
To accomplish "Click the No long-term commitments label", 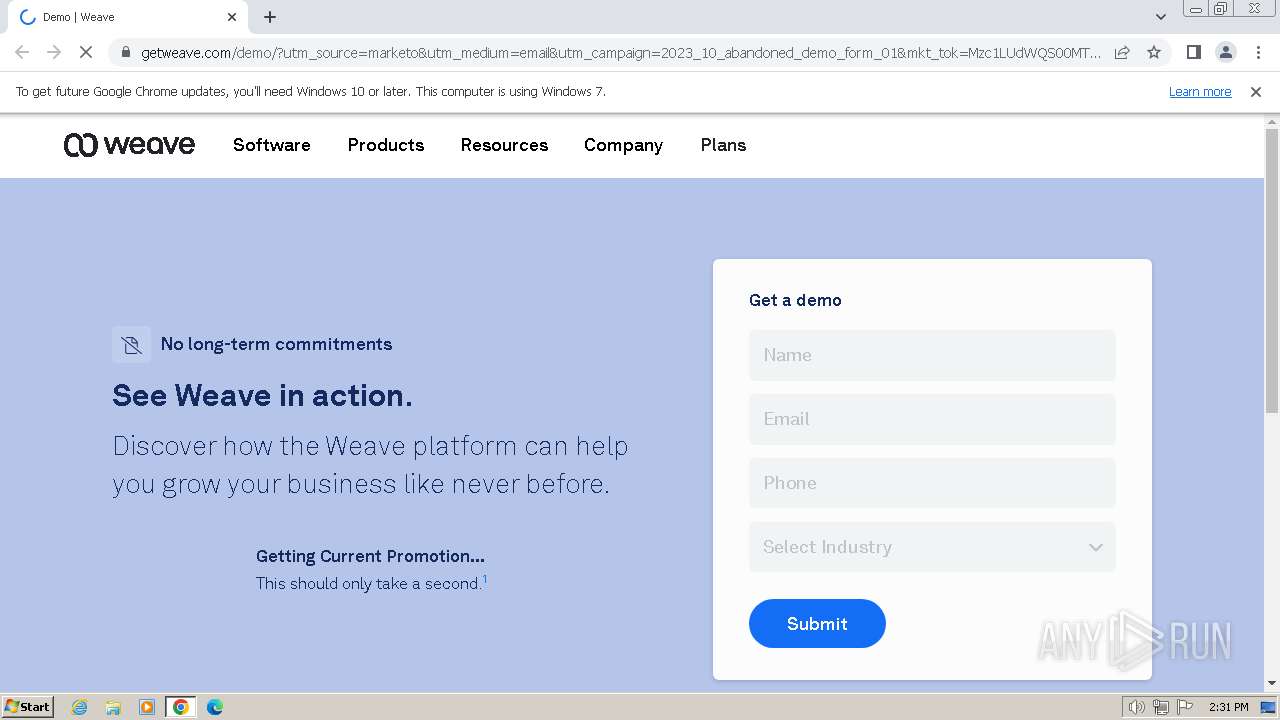I will pos(276,344).
